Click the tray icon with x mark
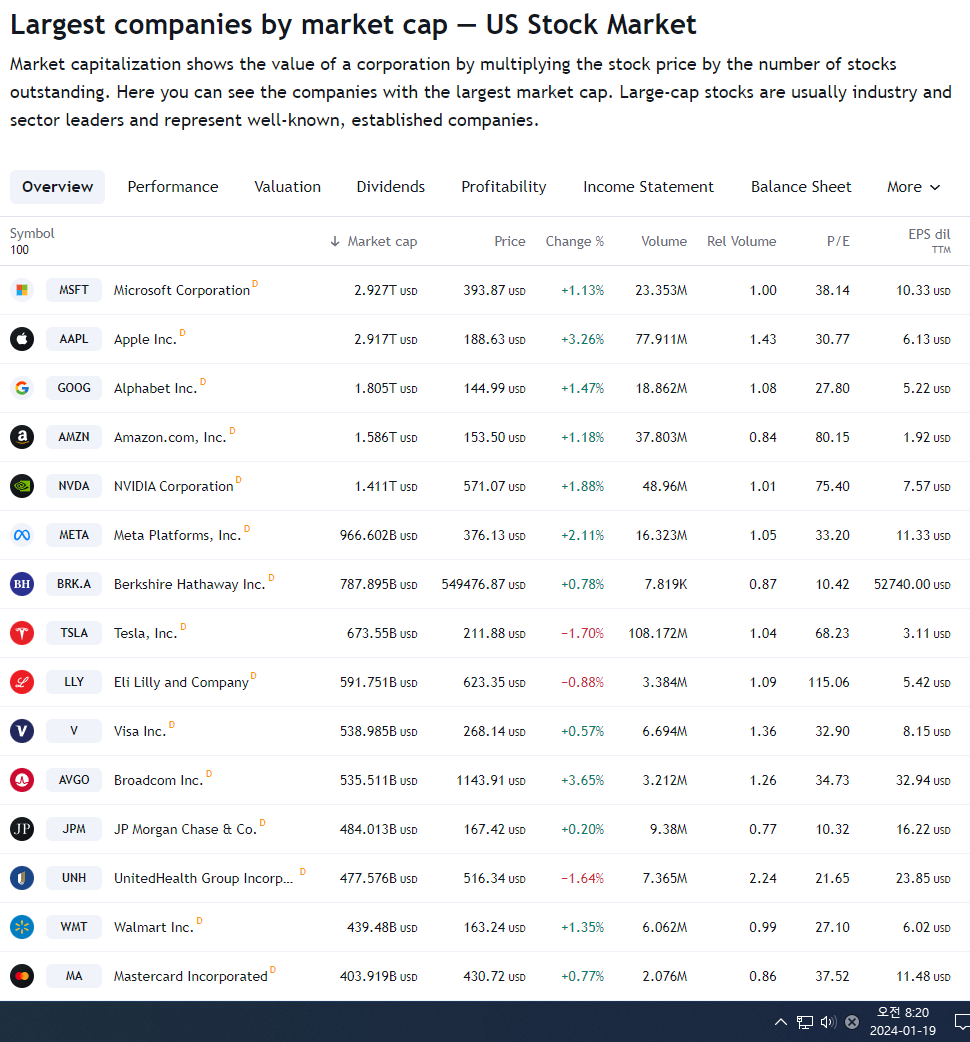 tap(852, 1022)
